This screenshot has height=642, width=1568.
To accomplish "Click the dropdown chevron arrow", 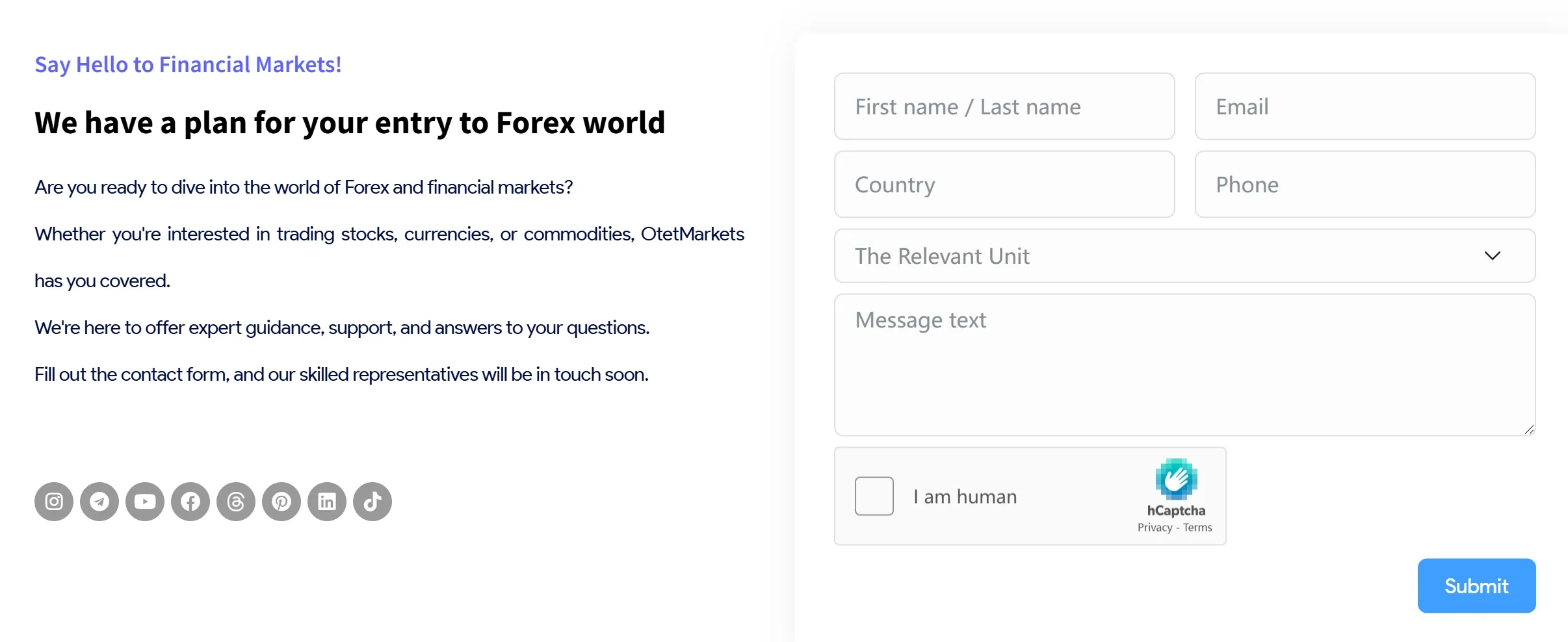I will click(1493, 256).
